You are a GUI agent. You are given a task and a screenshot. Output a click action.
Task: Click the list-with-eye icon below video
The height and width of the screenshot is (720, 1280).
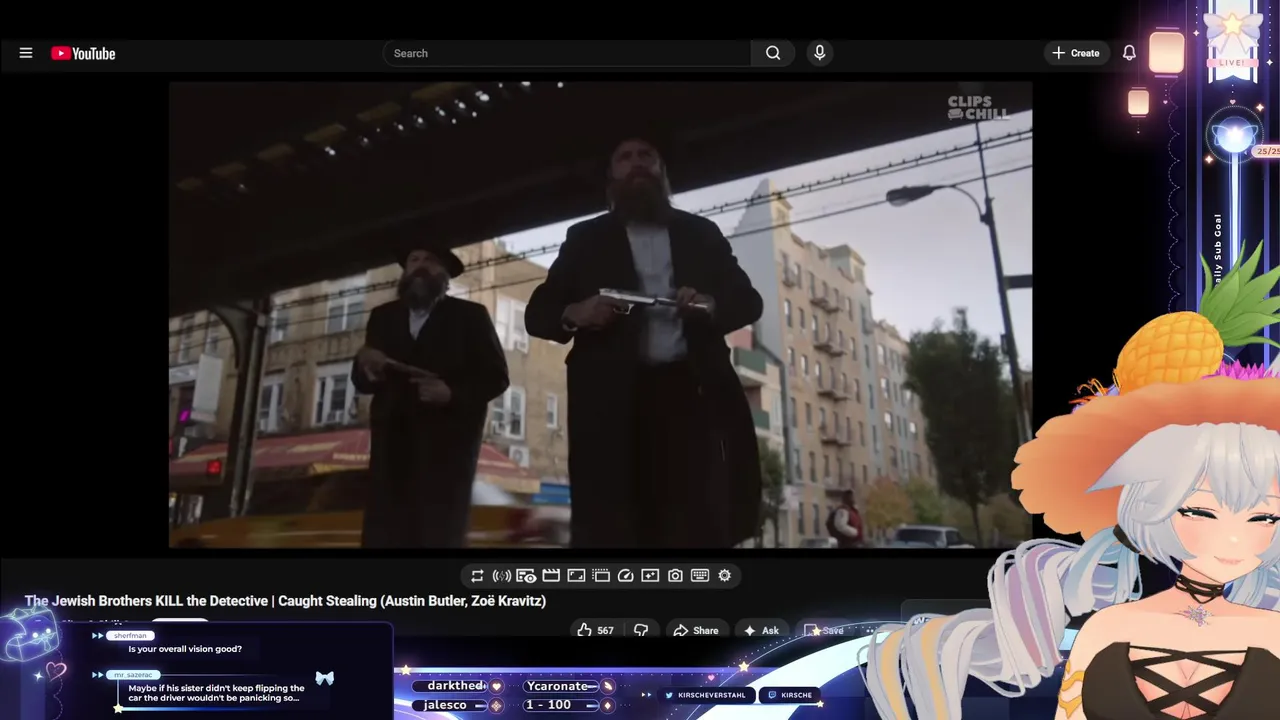coord(526,575)
